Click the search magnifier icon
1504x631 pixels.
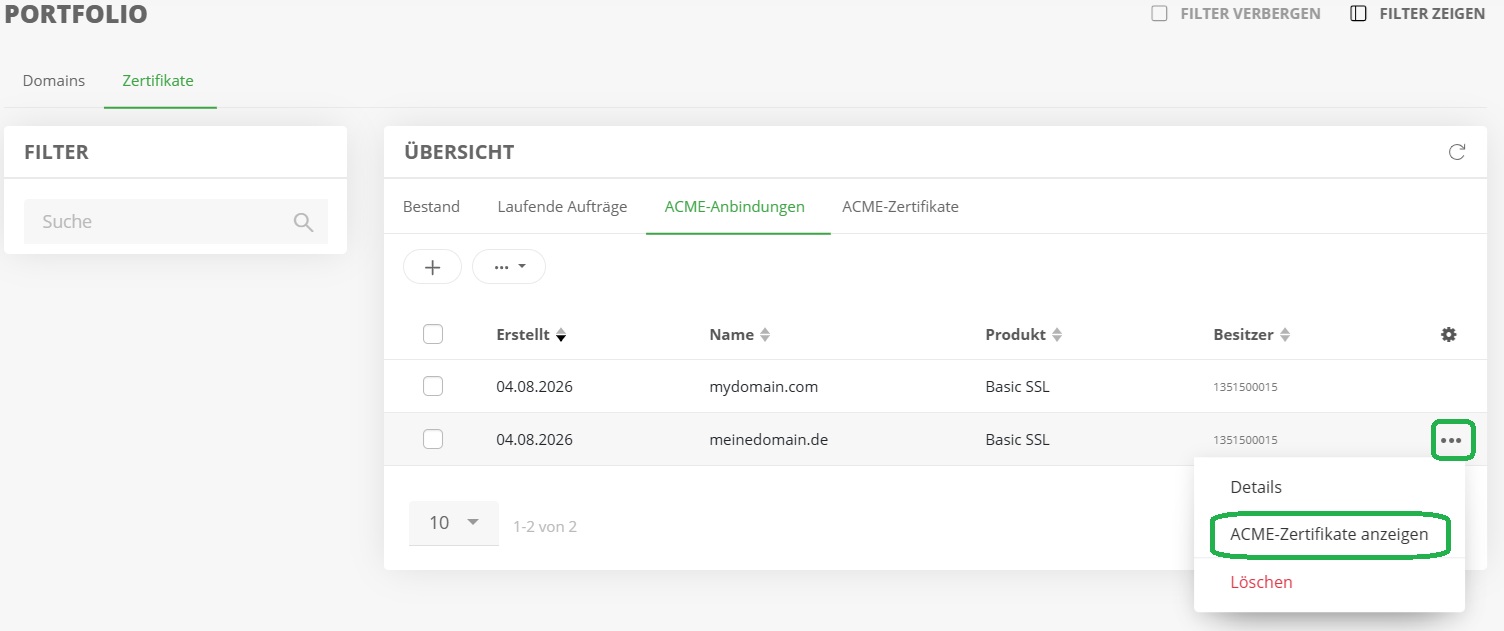304,222
